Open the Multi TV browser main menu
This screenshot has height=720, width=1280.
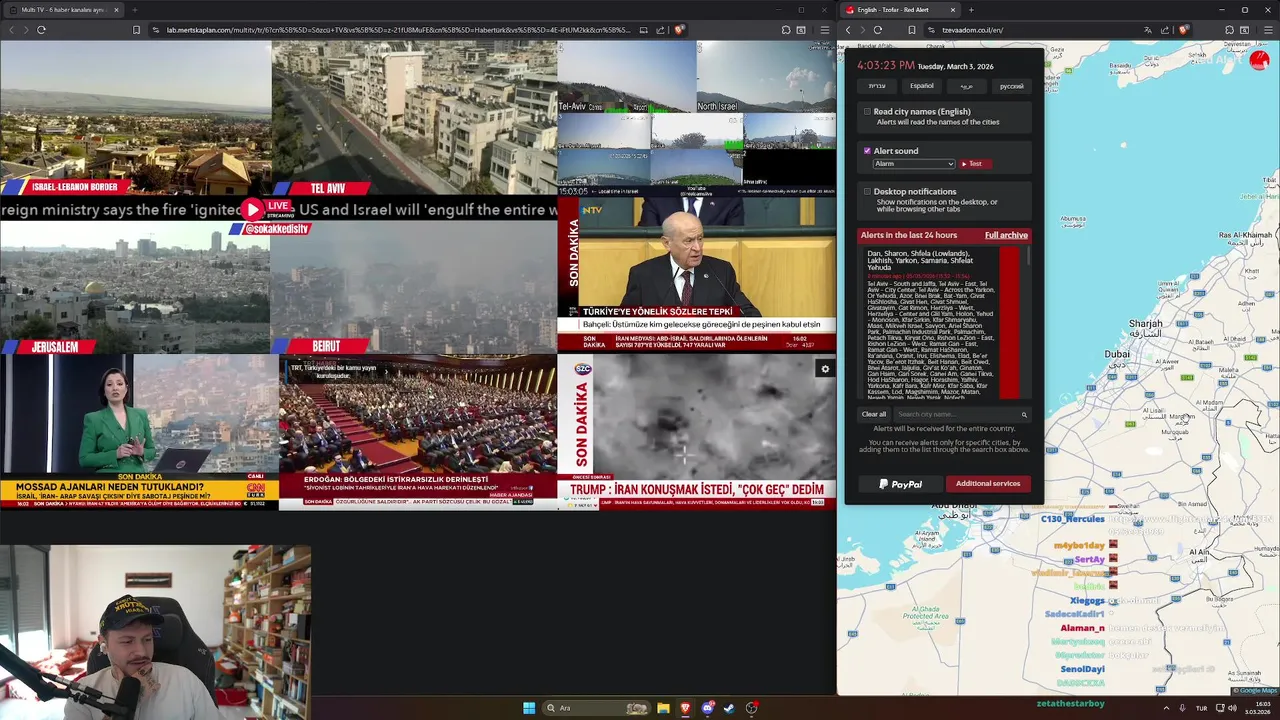tap(824, 30)
